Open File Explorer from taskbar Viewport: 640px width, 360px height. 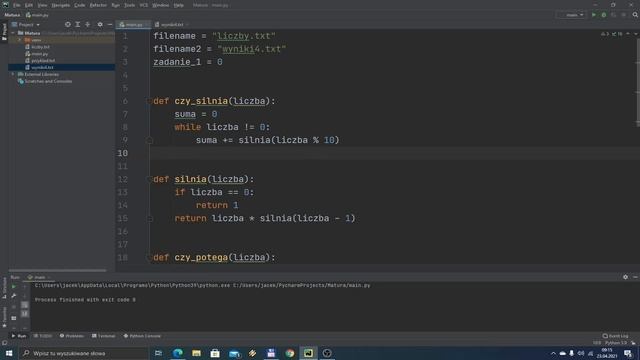[x=196, y=353]
